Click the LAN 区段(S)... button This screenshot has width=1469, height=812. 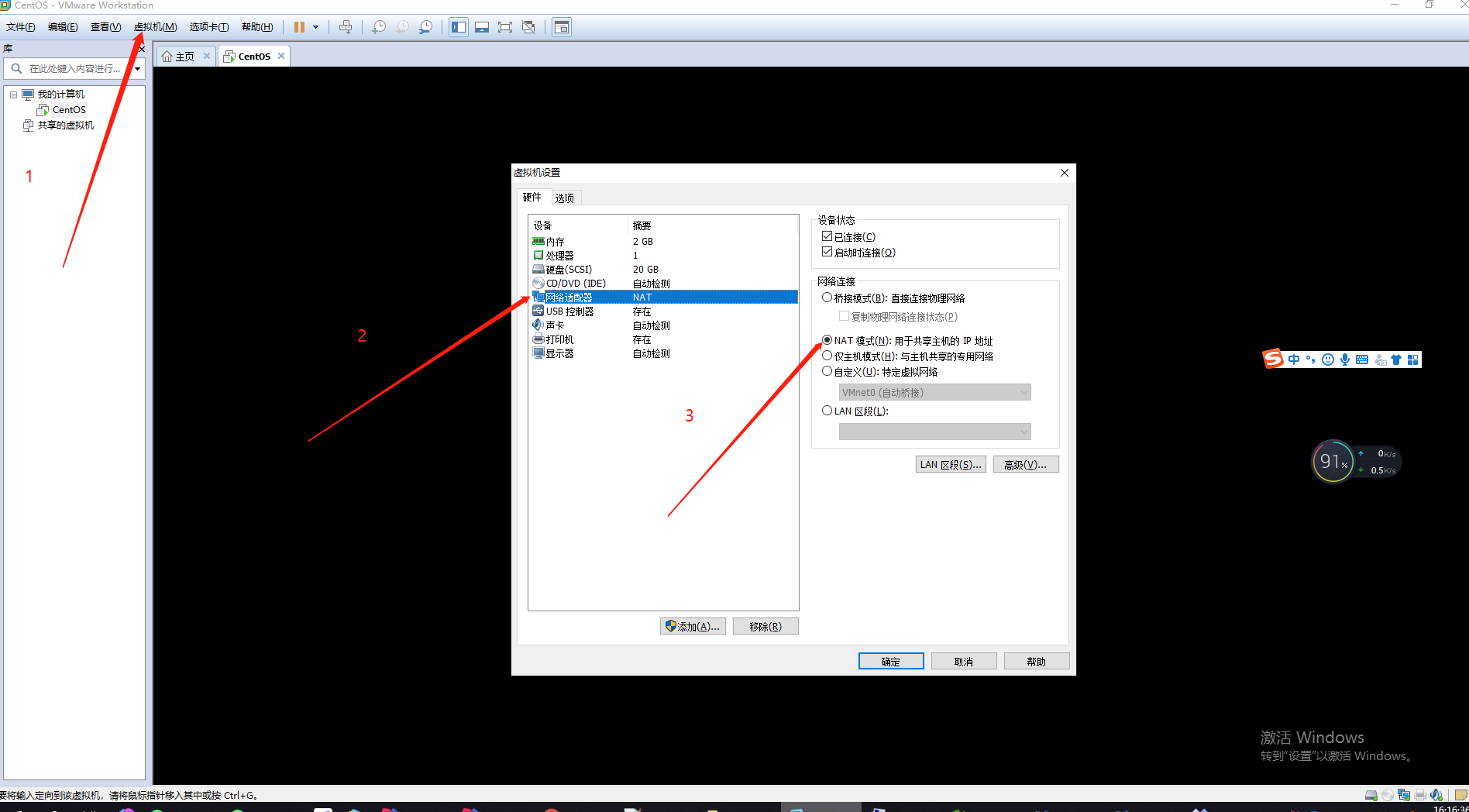click(951, 465)
